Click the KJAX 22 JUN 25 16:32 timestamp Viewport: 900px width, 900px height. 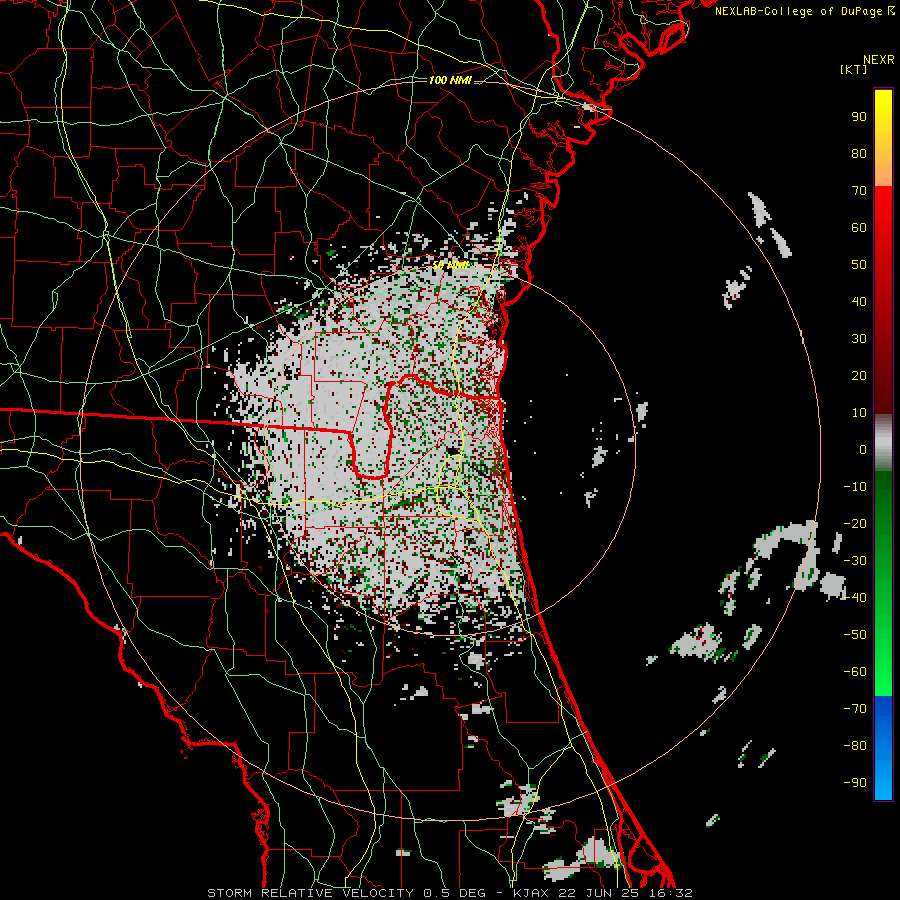(602, 893)
